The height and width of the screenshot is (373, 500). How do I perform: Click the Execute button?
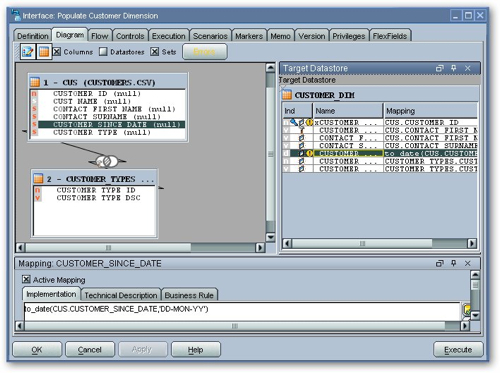458,350
